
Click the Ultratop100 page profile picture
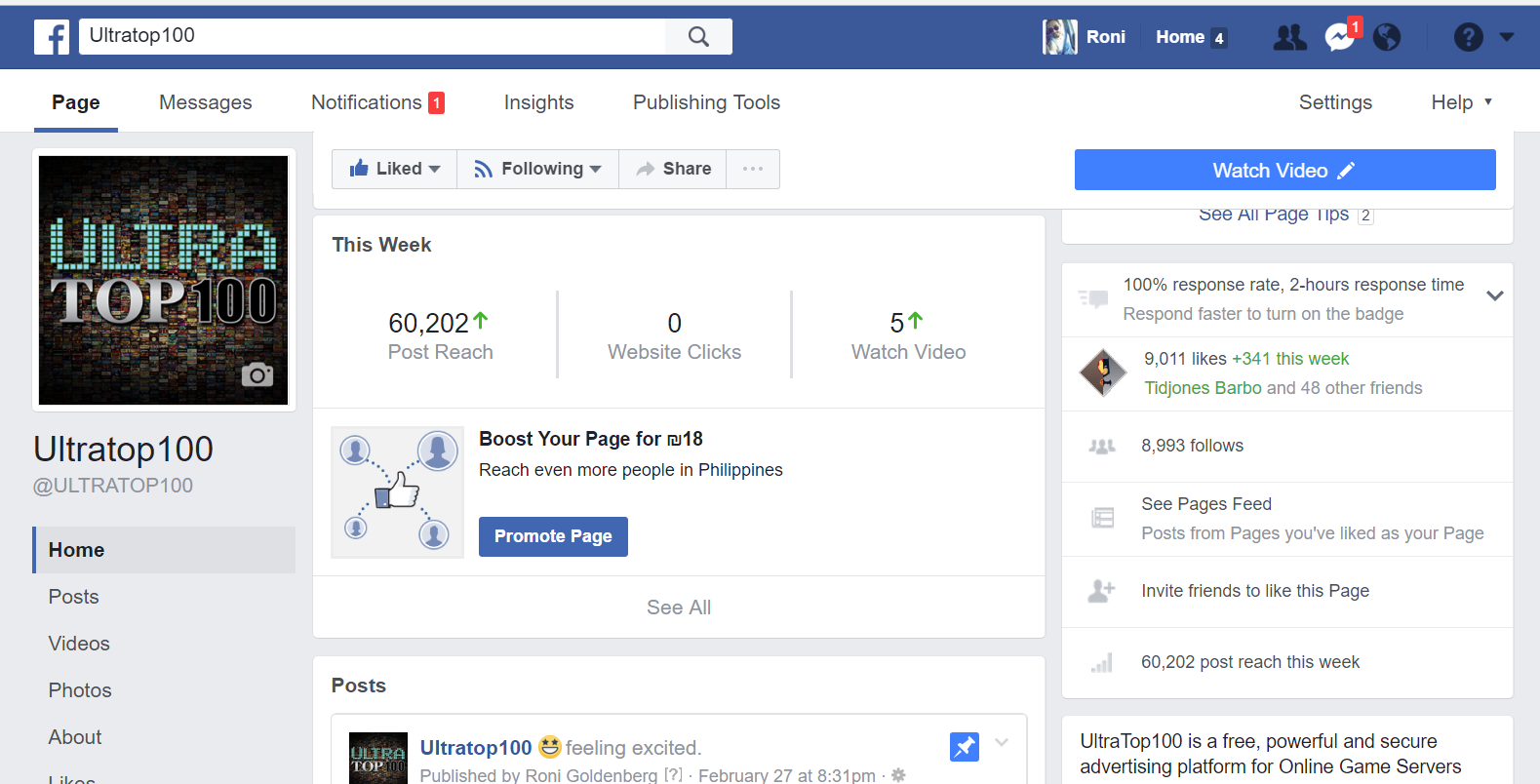pyautogui.click(x=164, y=281)
